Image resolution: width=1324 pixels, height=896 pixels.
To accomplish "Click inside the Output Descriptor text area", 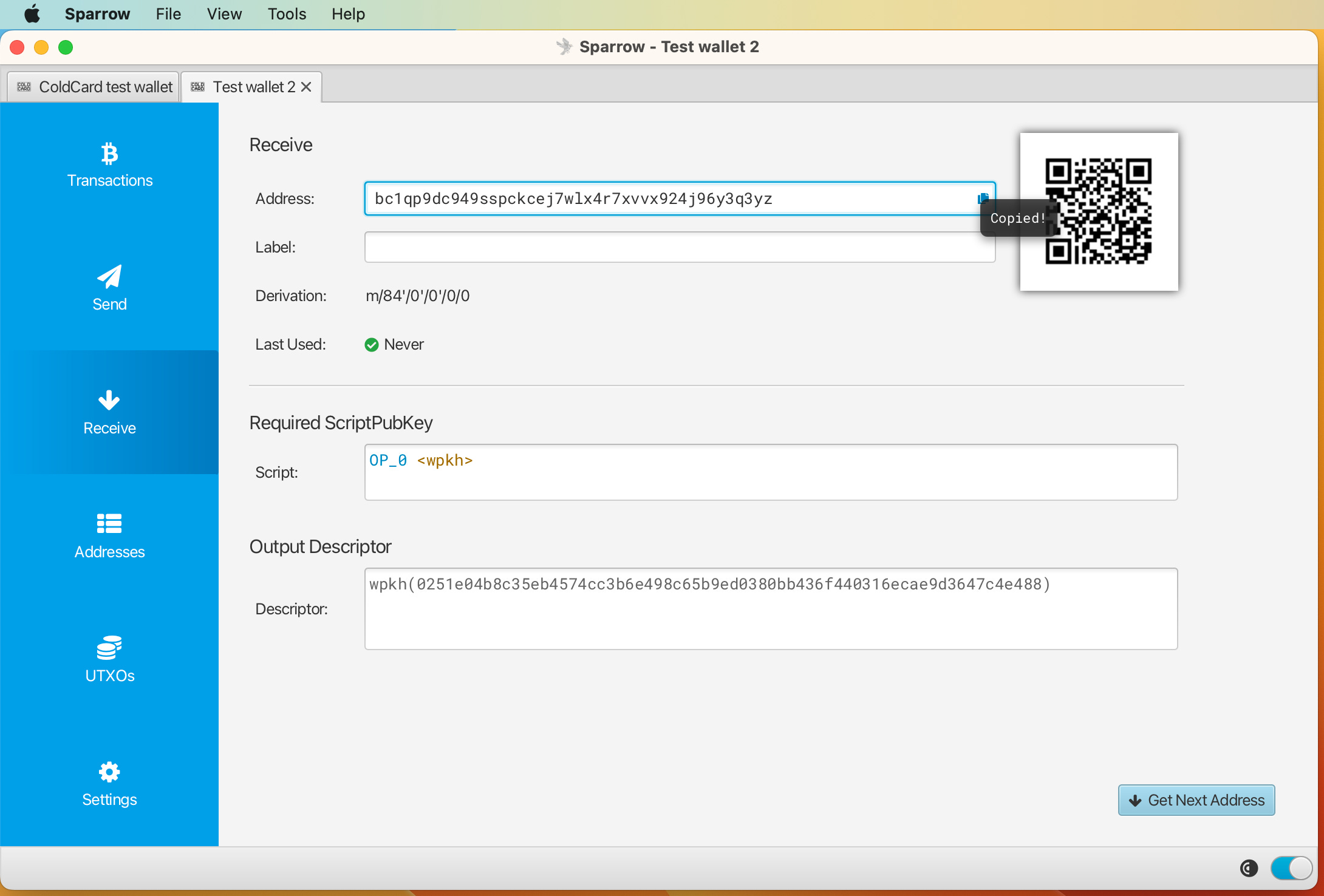I will click(771, 609).
